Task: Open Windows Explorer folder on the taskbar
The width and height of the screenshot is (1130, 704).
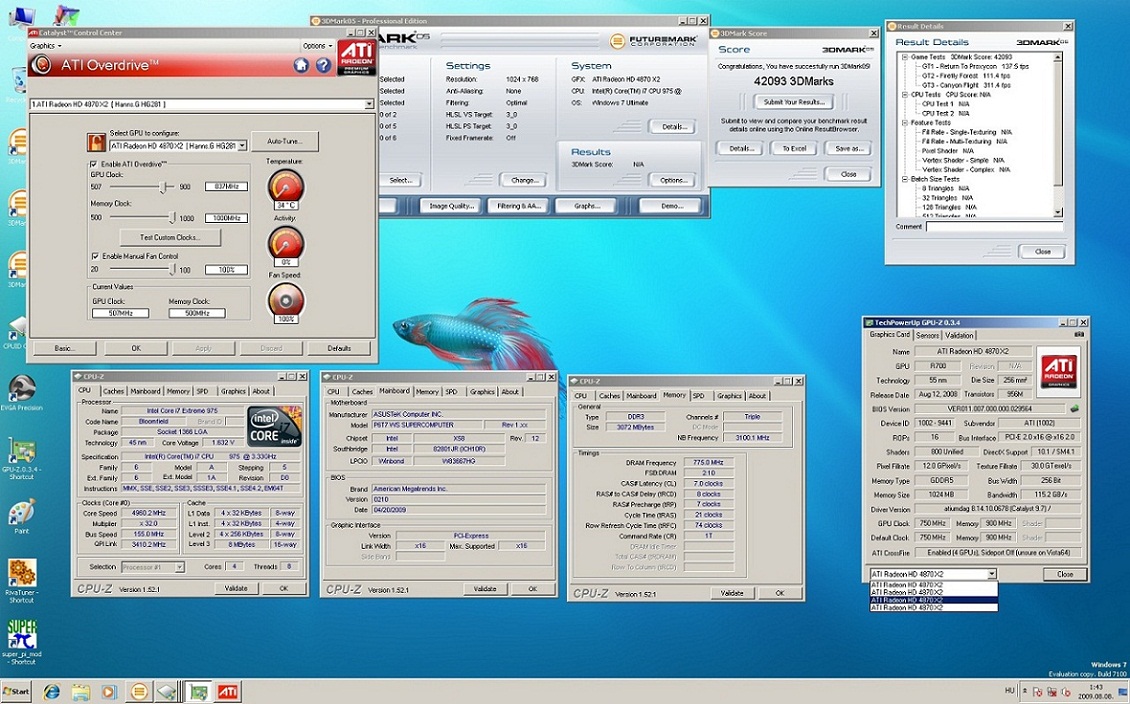Action: pyautogui.click(x=80, y=692)
